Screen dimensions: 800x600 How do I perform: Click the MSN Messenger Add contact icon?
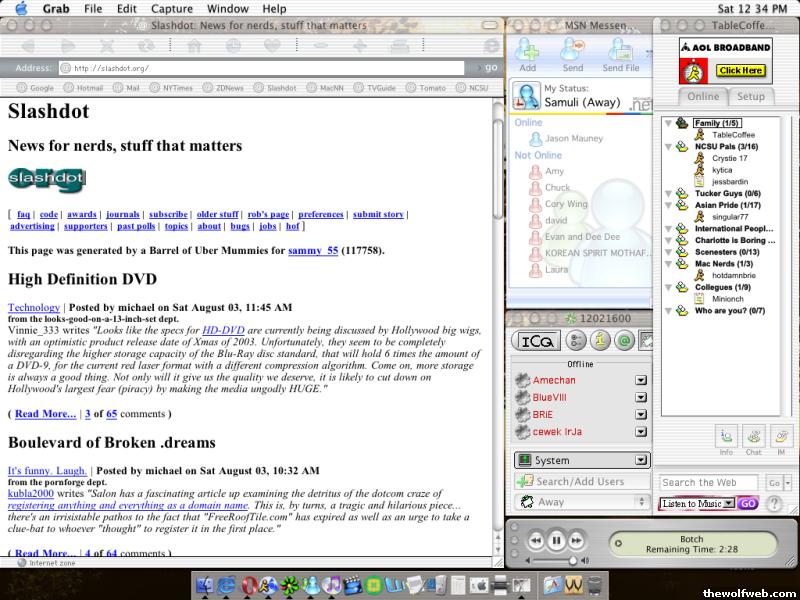pyautogui.click(x=527, y=51)
